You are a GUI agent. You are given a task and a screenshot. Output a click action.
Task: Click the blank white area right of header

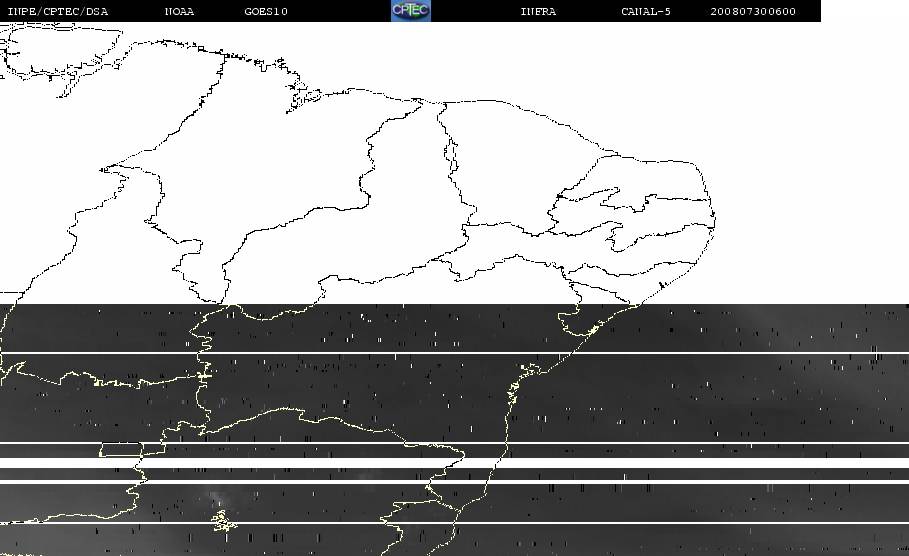point(865,12)
